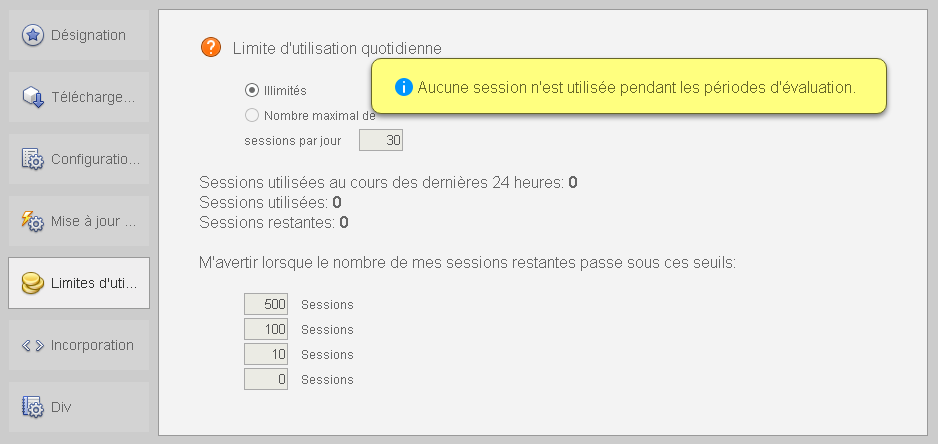Viewport: 938px width, 444px height.
Task: Click the 0 sessions threshold field
Action: [266, 379]
